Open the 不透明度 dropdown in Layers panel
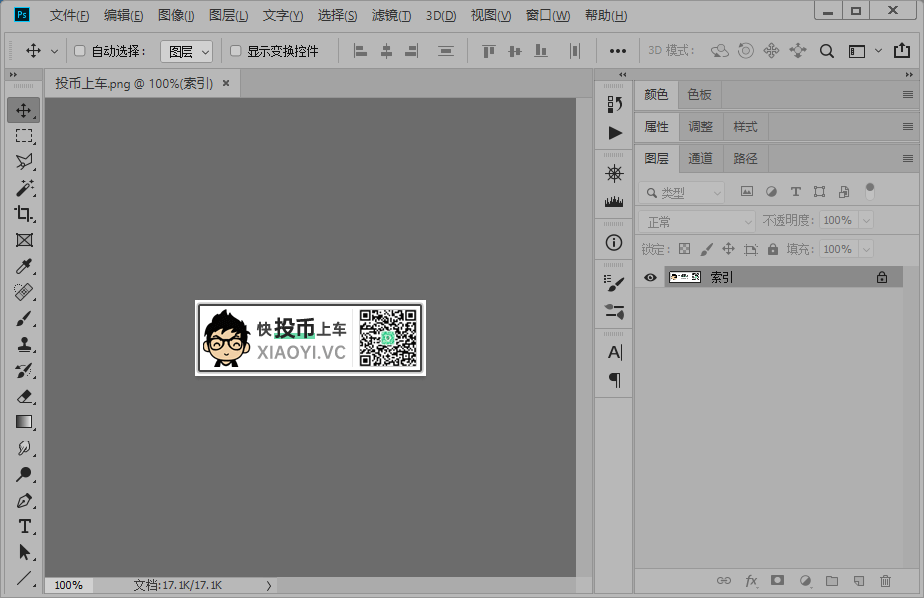 pyautogui.click(x=866, y=219)
